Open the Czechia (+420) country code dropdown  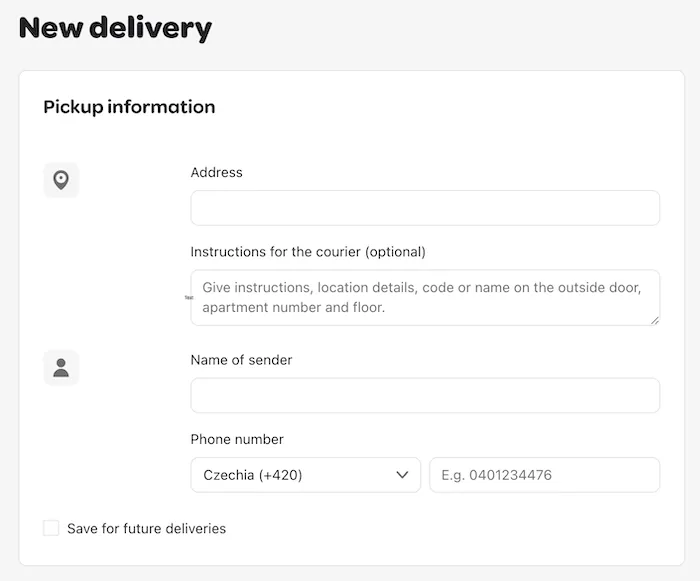[305, 475]
